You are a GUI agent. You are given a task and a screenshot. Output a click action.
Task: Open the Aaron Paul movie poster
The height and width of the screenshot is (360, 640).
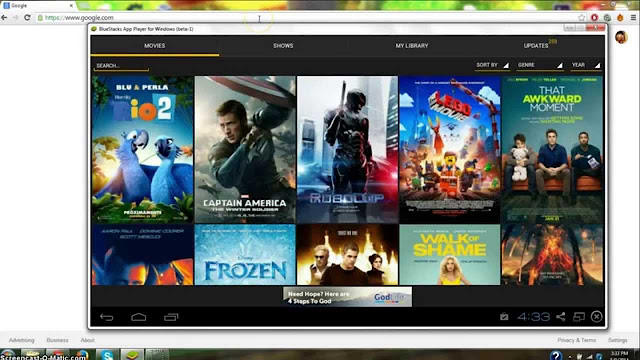point(142,255)
